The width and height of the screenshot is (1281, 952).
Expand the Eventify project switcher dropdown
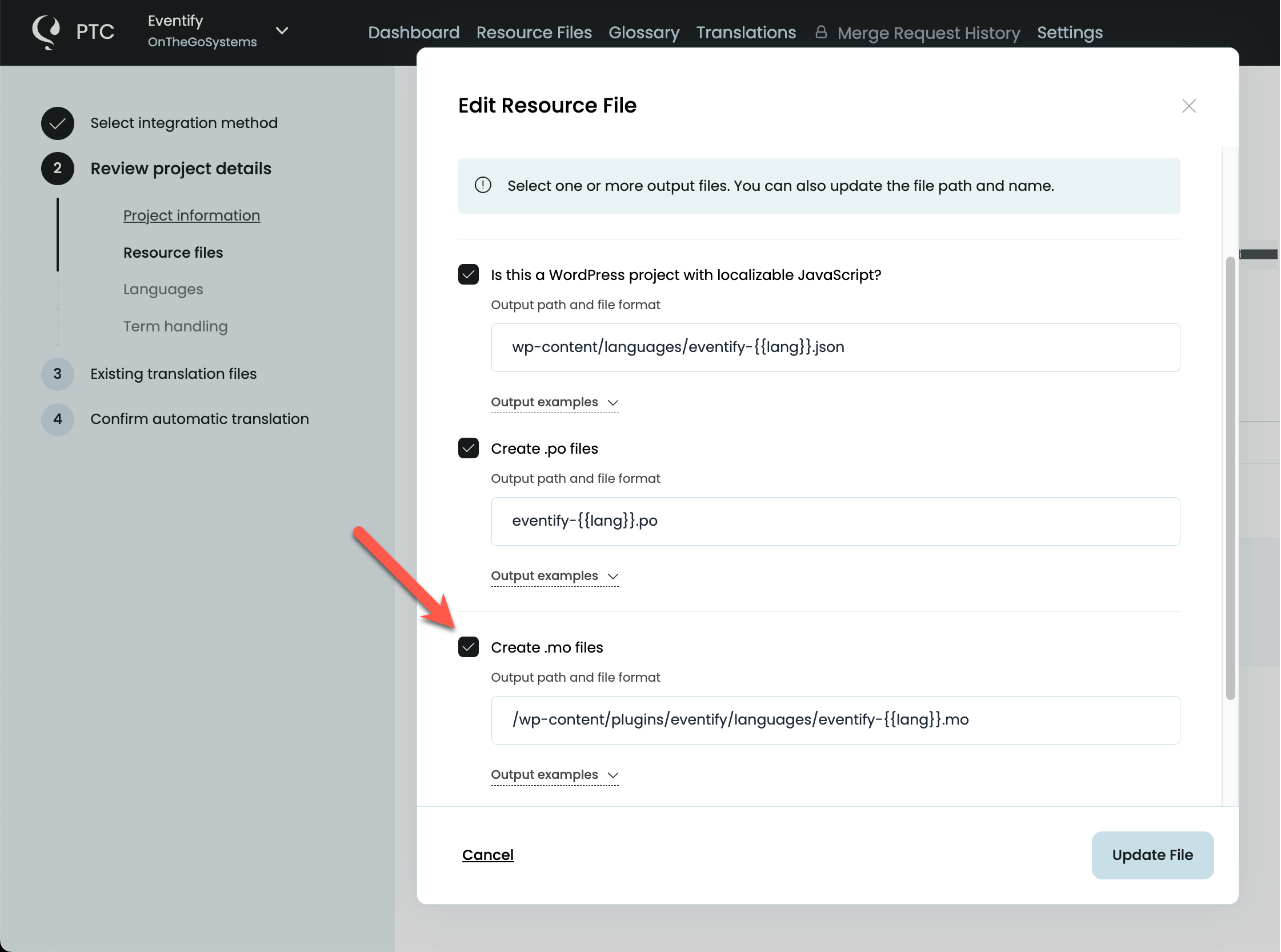[x=282, y=30]
